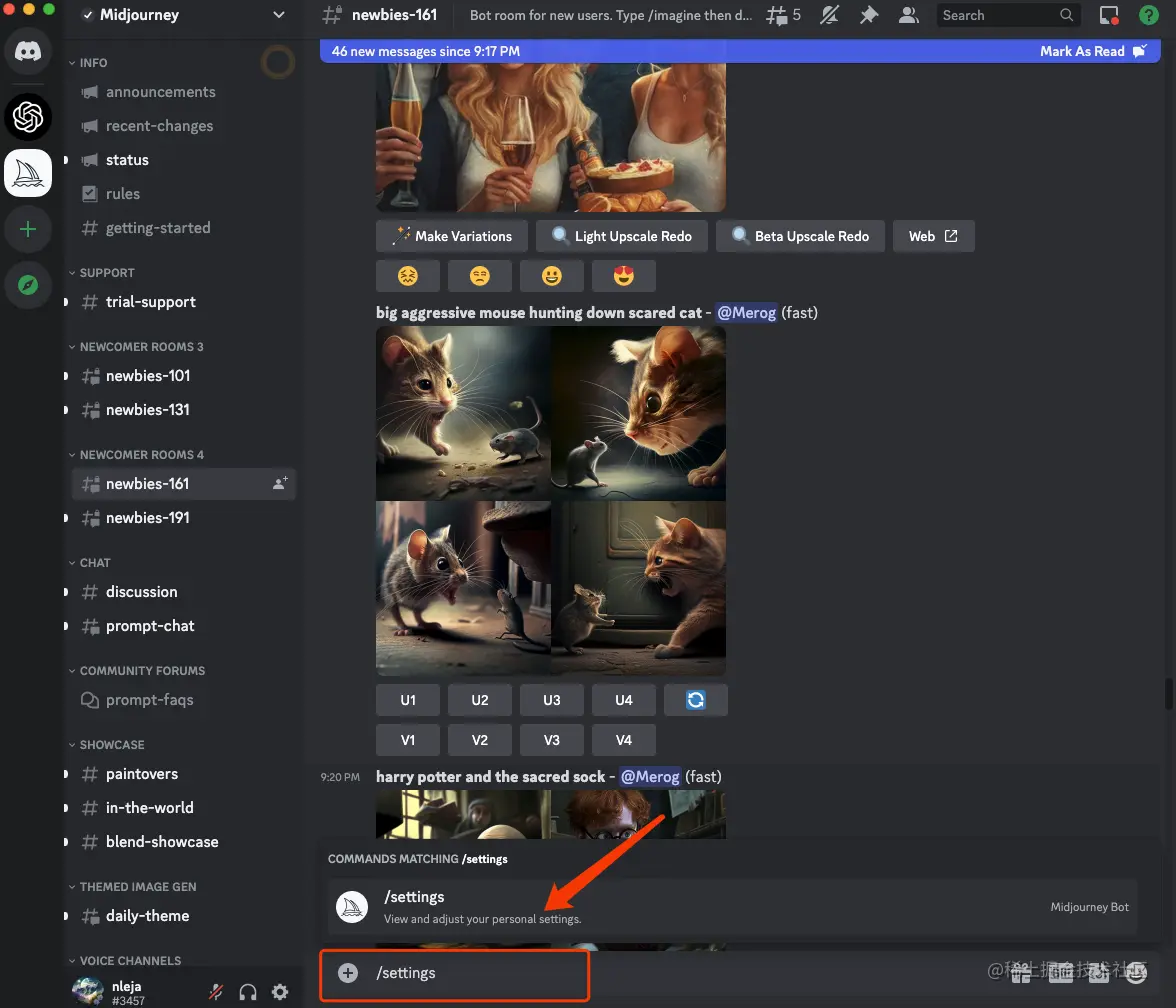Unmute microphone in user panel

(216, 992)
